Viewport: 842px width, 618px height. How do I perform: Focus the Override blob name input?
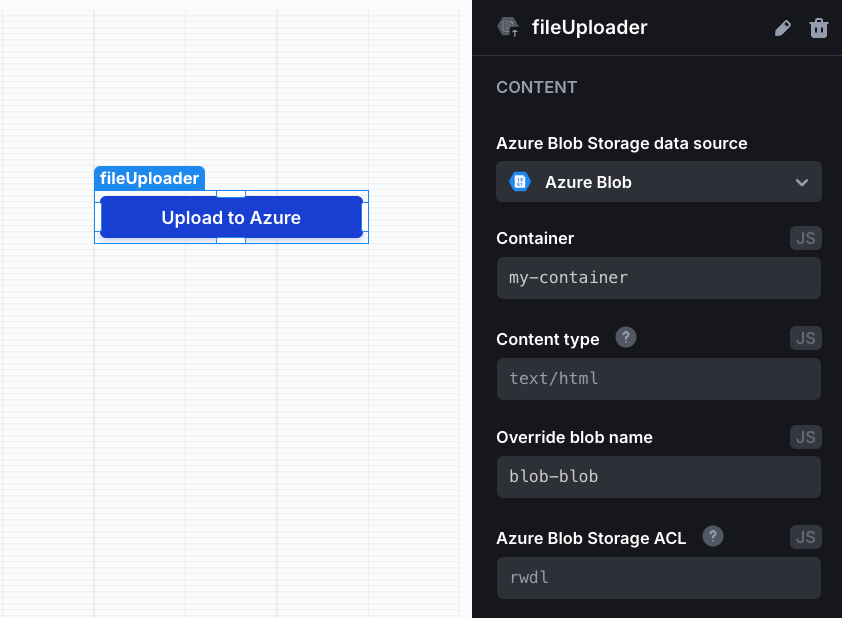click(x=658, y=477)
